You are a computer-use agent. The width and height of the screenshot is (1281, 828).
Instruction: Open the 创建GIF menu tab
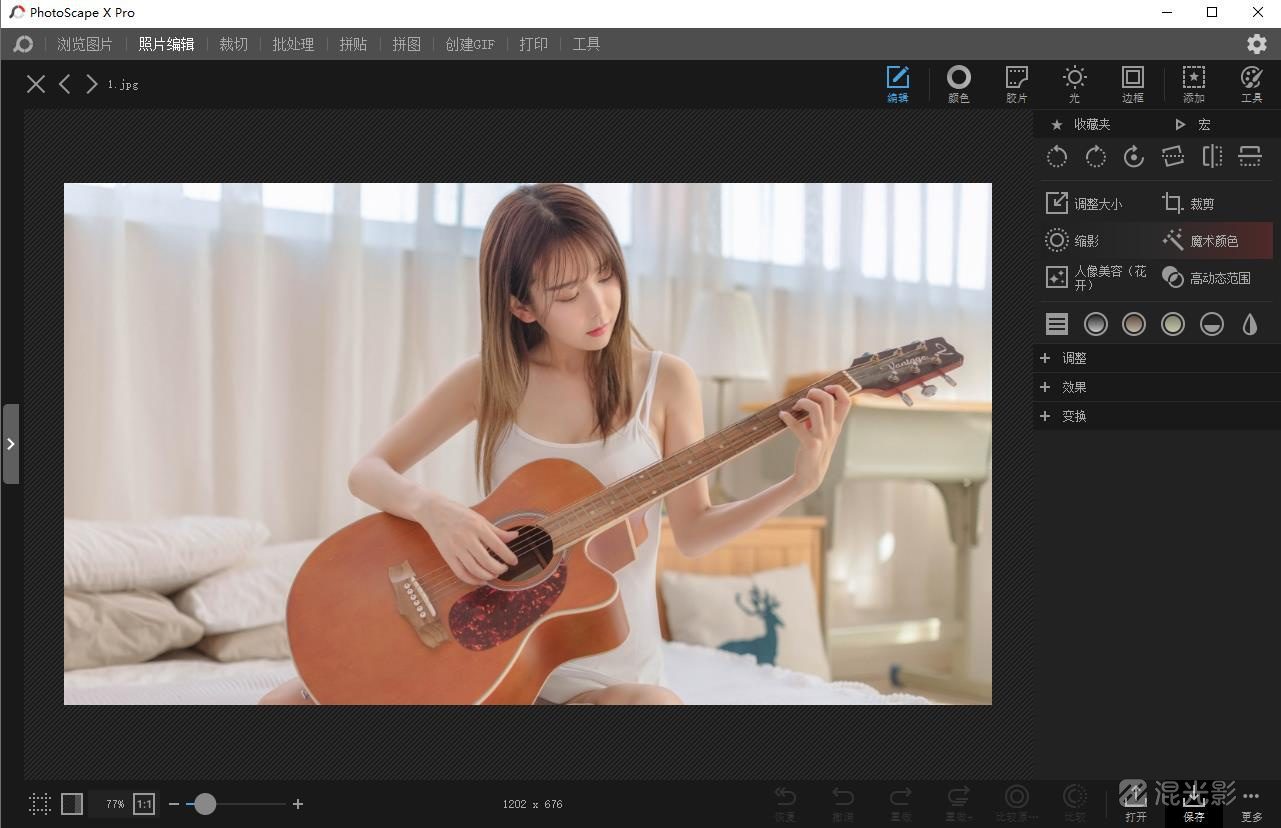click(470, 44)
